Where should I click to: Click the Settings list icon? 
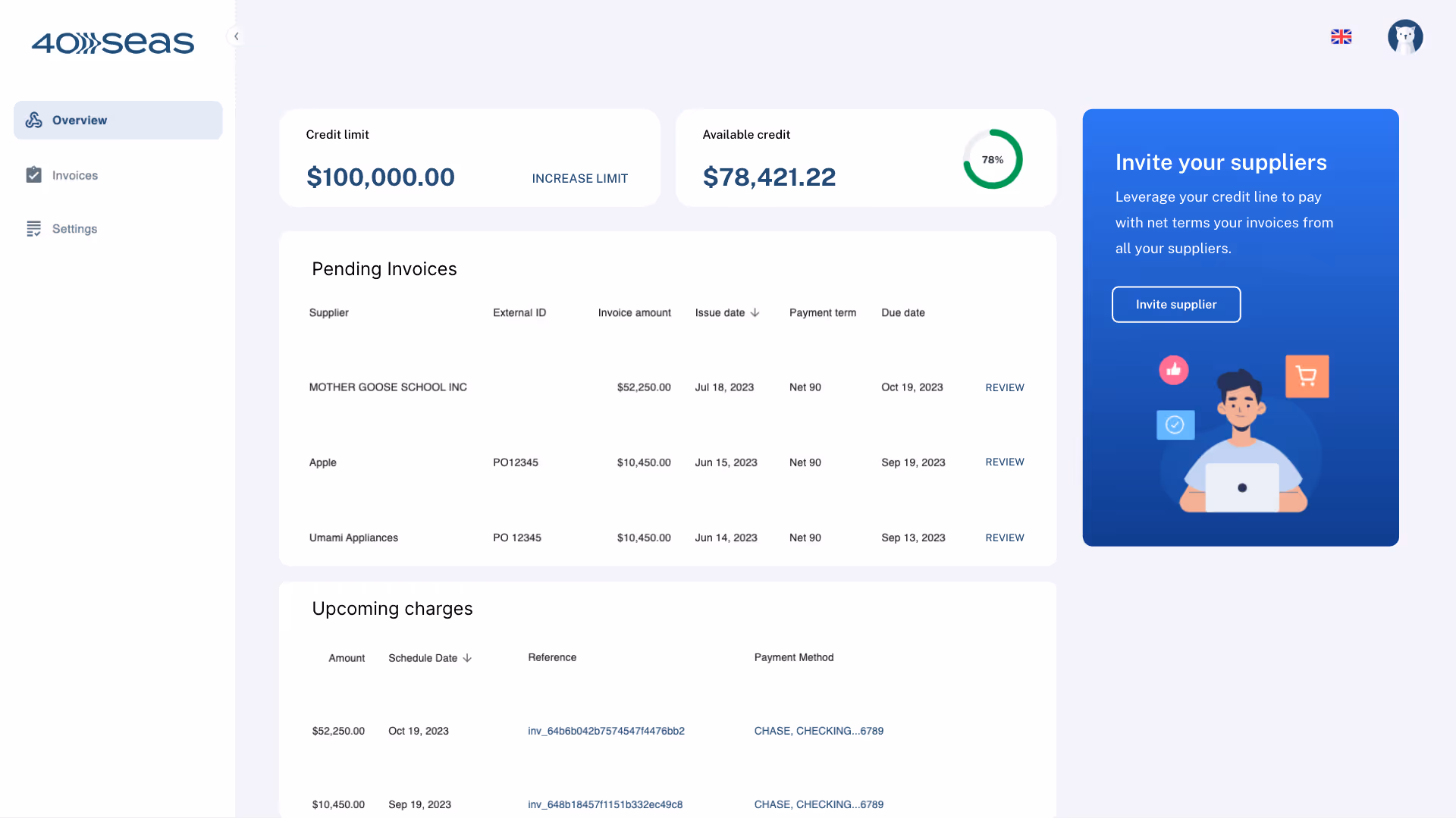coord(33,228)
